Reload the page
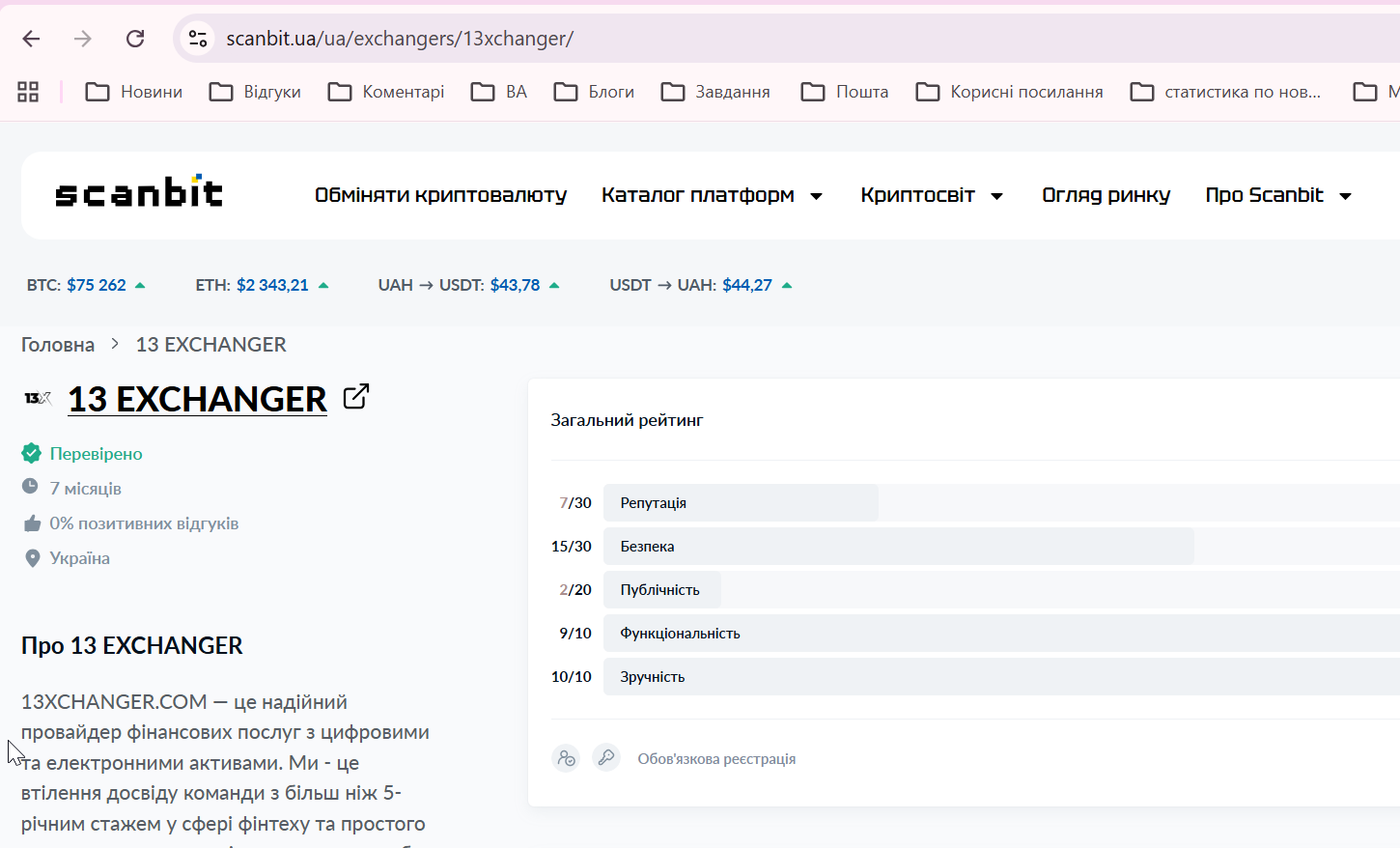 pyautogui.click(x=135, y=39)
